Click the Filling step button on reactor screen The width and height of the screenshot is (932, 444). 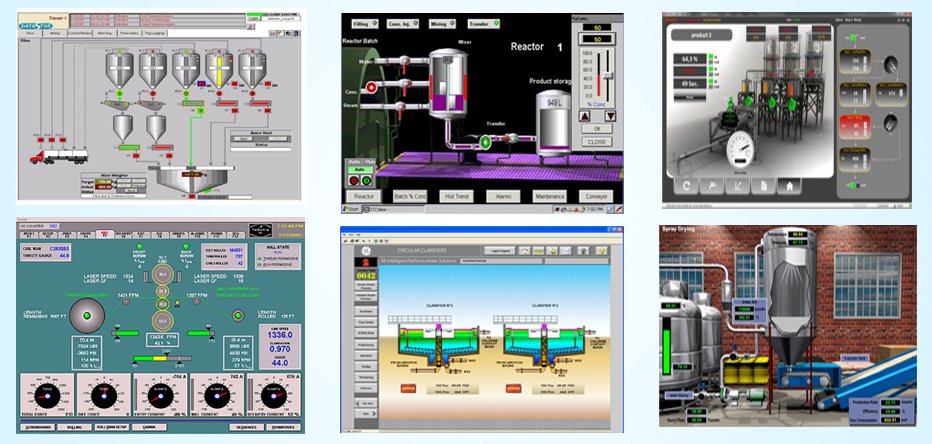(x=365, y=24)
